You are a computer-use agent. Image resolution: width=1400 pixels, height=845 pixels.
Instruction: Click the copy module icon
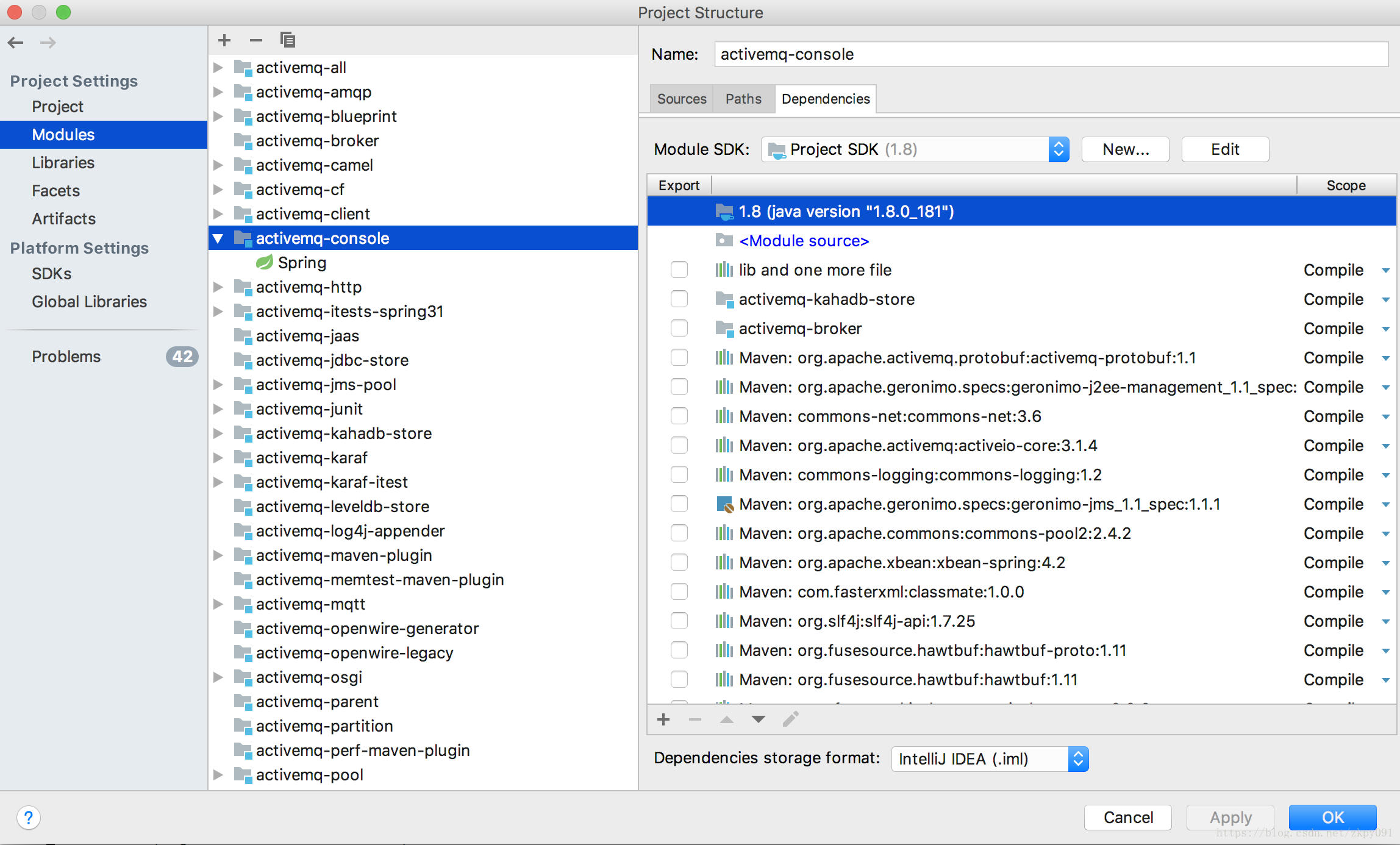click(x=287, y=40)
